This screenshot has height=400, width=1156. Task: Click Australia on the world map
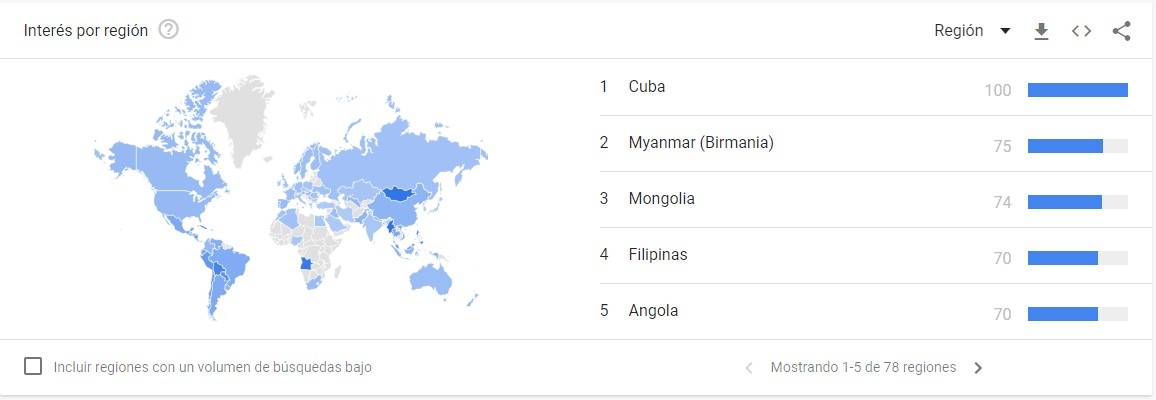coord(430,279)
